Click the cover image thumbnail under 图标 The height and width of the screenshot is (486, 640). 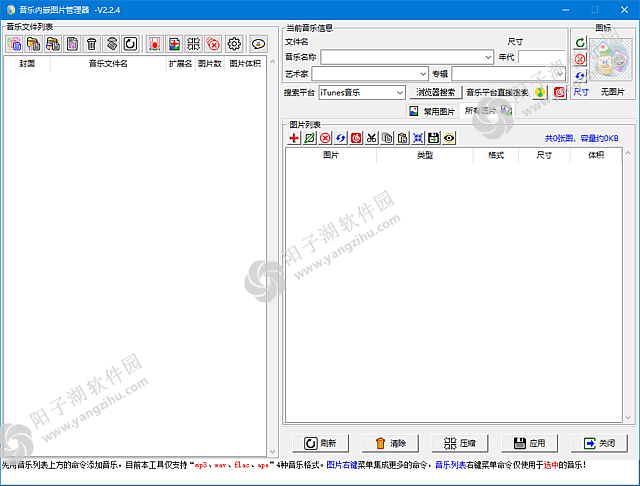(611, 60)
